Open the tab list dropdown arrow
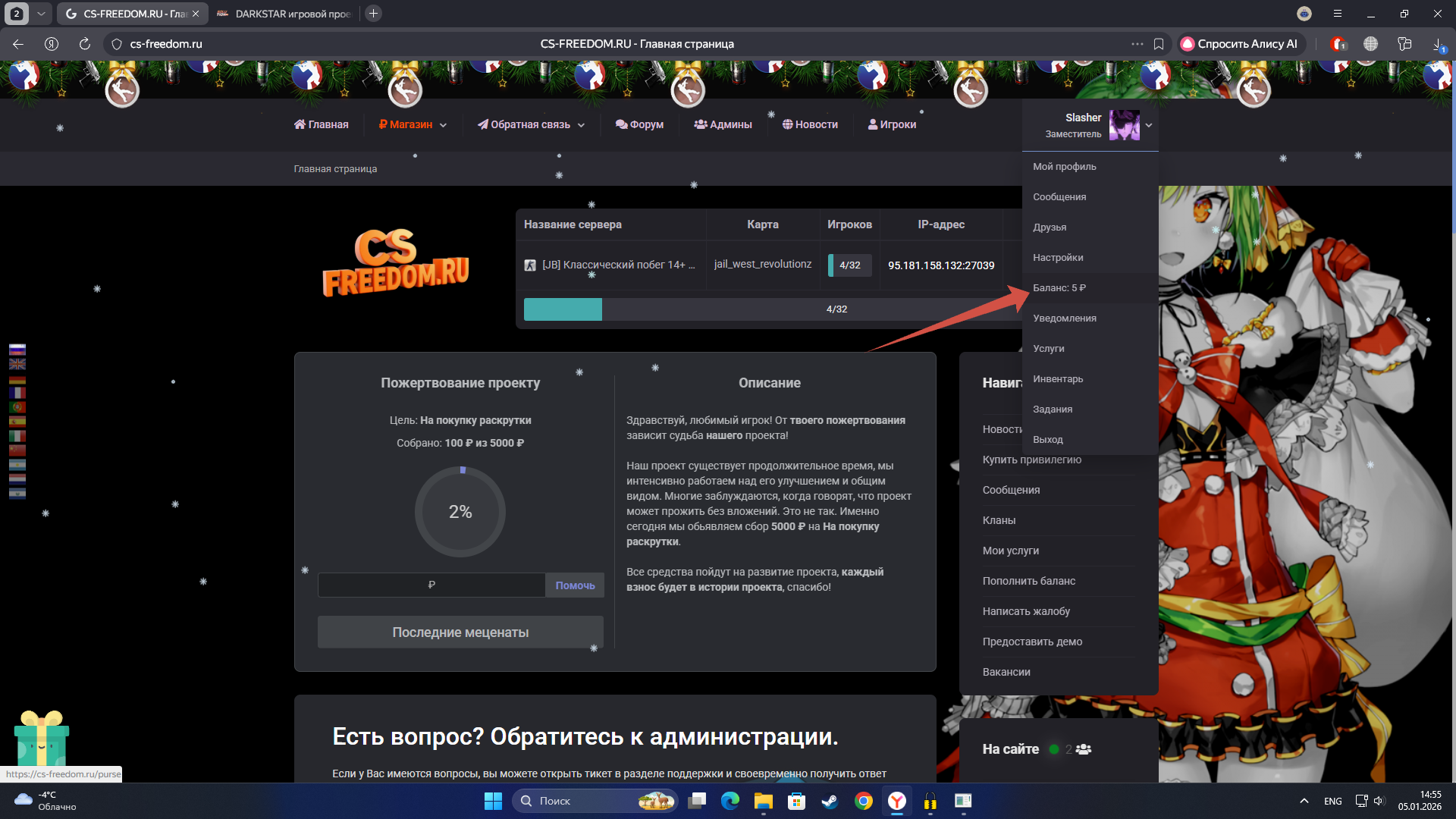This screenshot has height=819, width=1456. tap(41, 14)
